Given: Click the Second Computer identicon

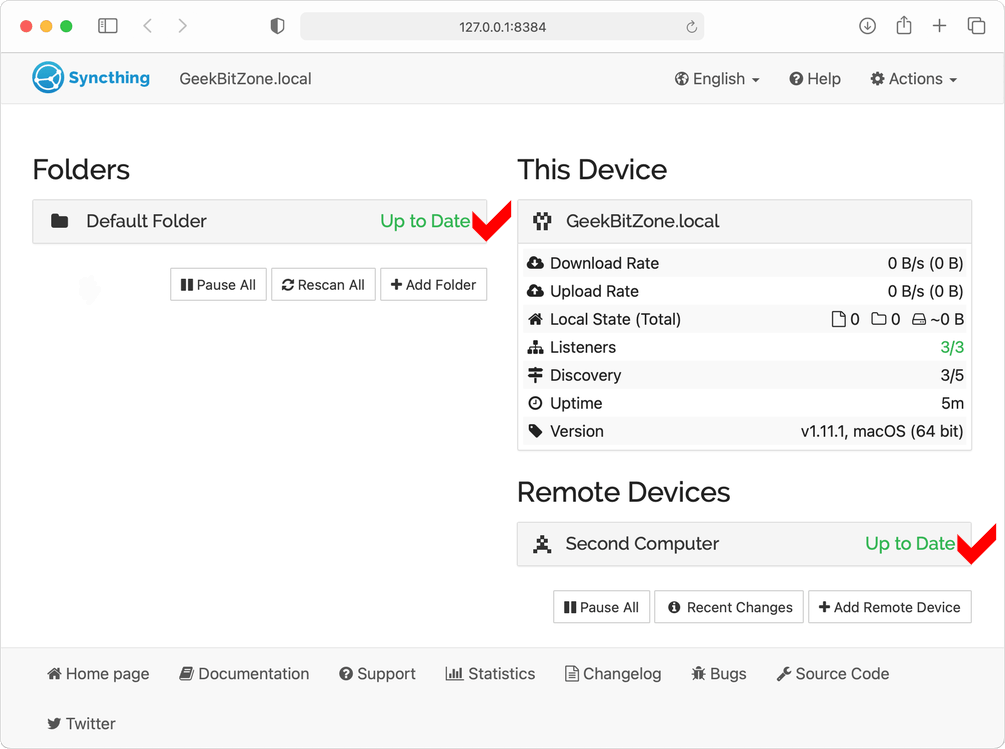Looking at the screenshot, I should [x=542, y=544].
